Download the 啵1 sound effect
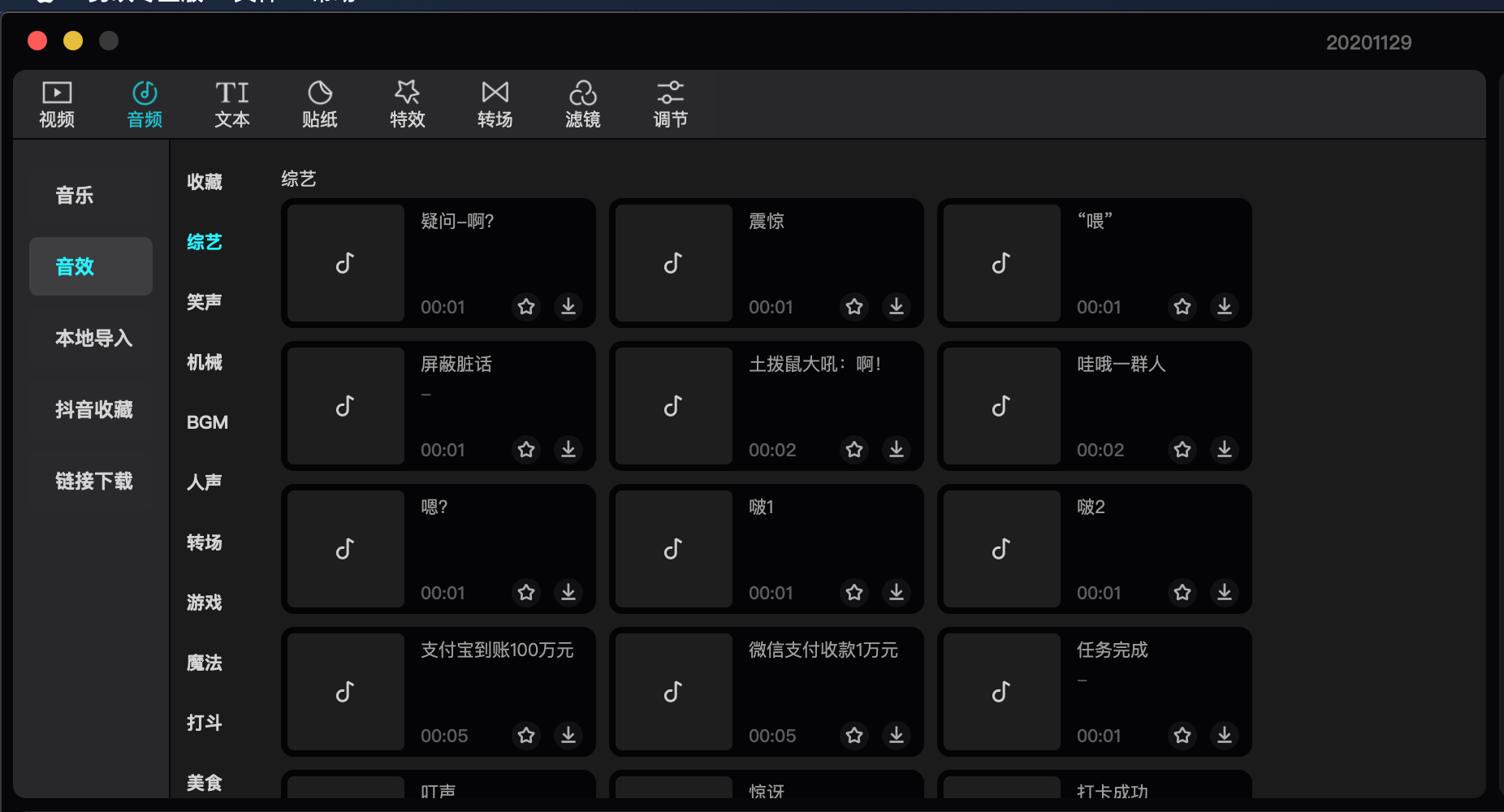 pyautogui.click(x=897, y=592)
